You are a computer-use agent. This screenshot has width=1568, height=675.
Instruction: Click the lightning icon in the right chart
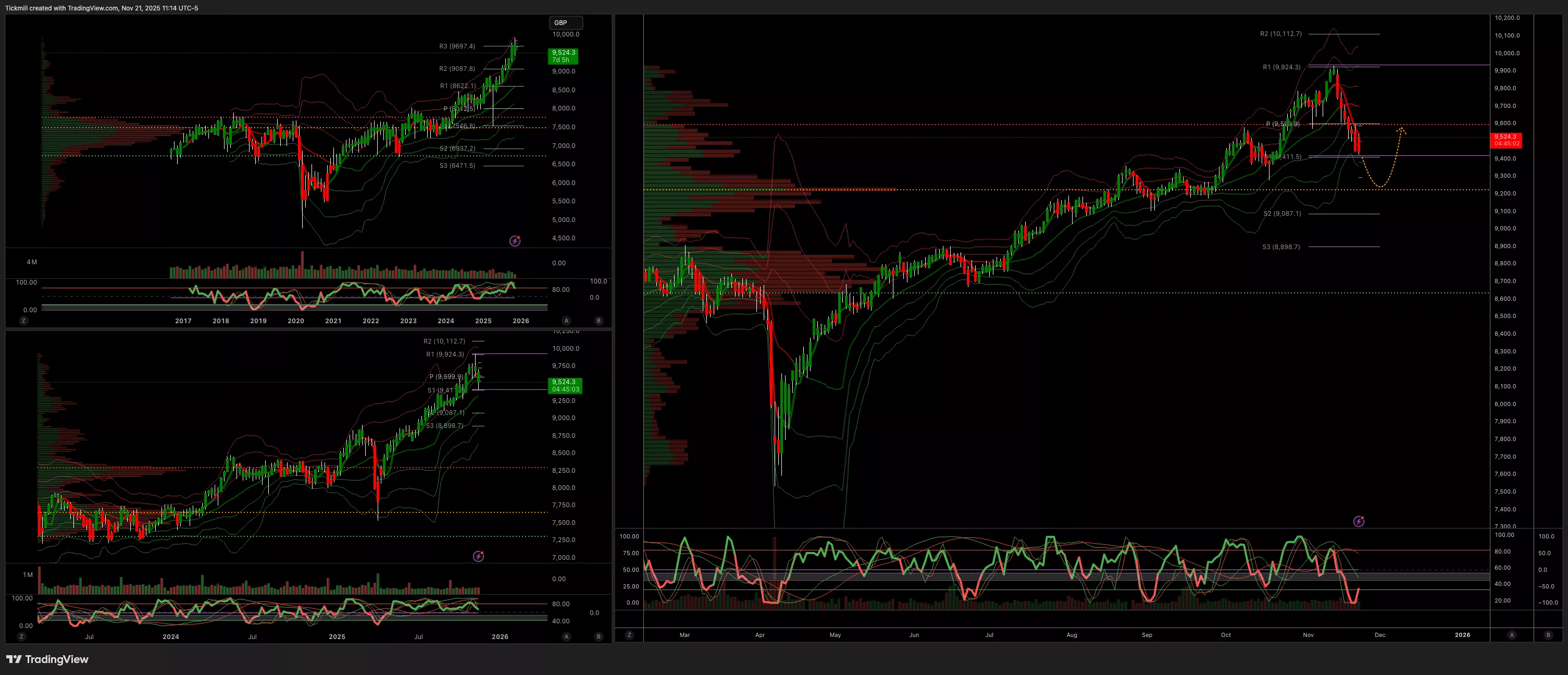pos(1359,521)
